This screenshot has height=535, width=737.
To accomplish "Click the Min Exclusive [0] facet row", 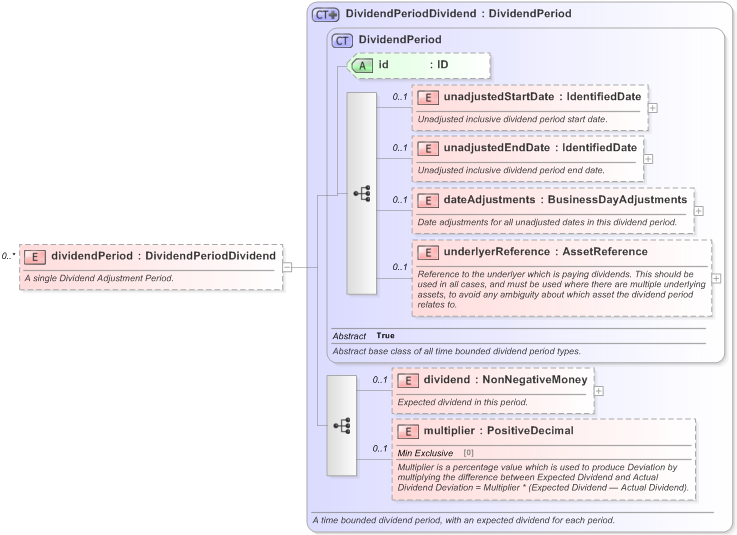I will pyautogui.click(x=545, y=453).
